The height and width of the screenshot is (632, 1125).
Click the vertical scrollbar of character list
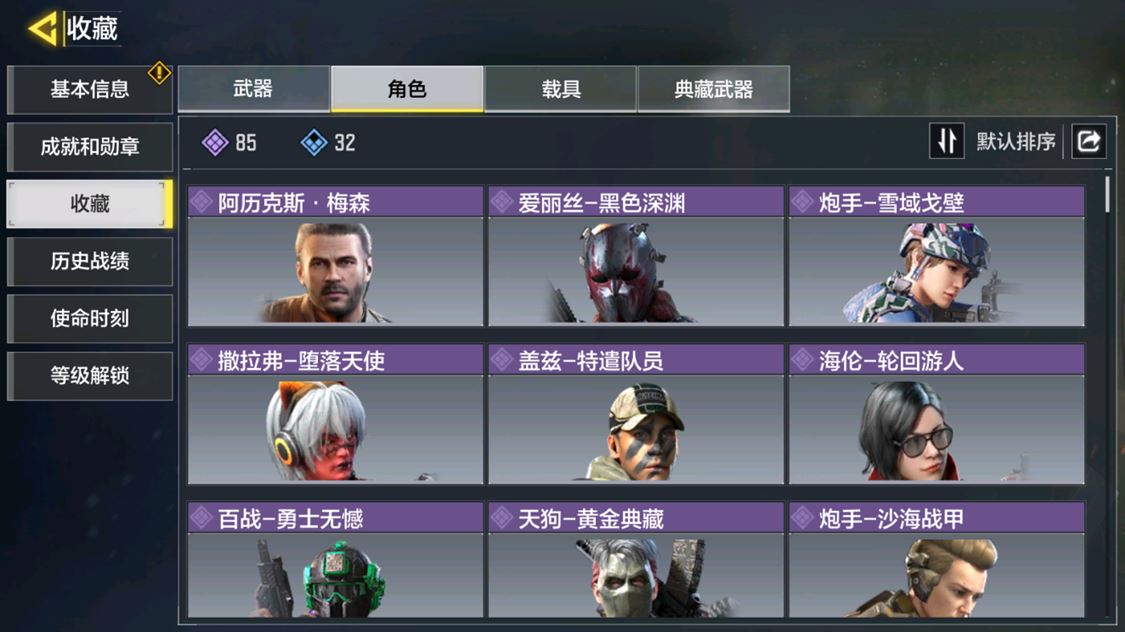coord(1108,194)
